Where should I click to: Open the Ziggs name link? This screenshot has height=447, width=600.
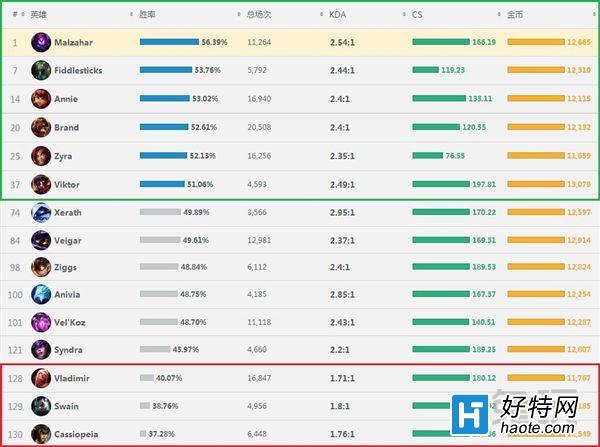click(x=65, y=268)
